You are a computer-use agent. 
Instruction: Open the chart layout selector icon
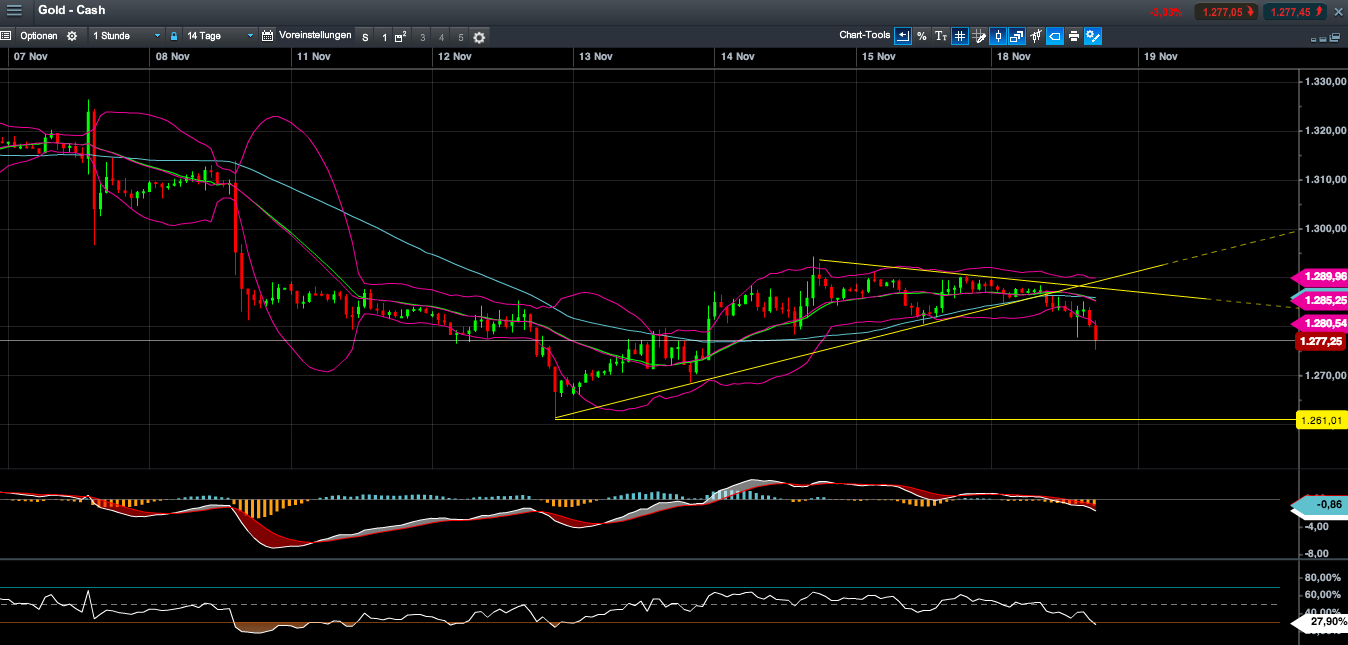[x=1016, y=36]
